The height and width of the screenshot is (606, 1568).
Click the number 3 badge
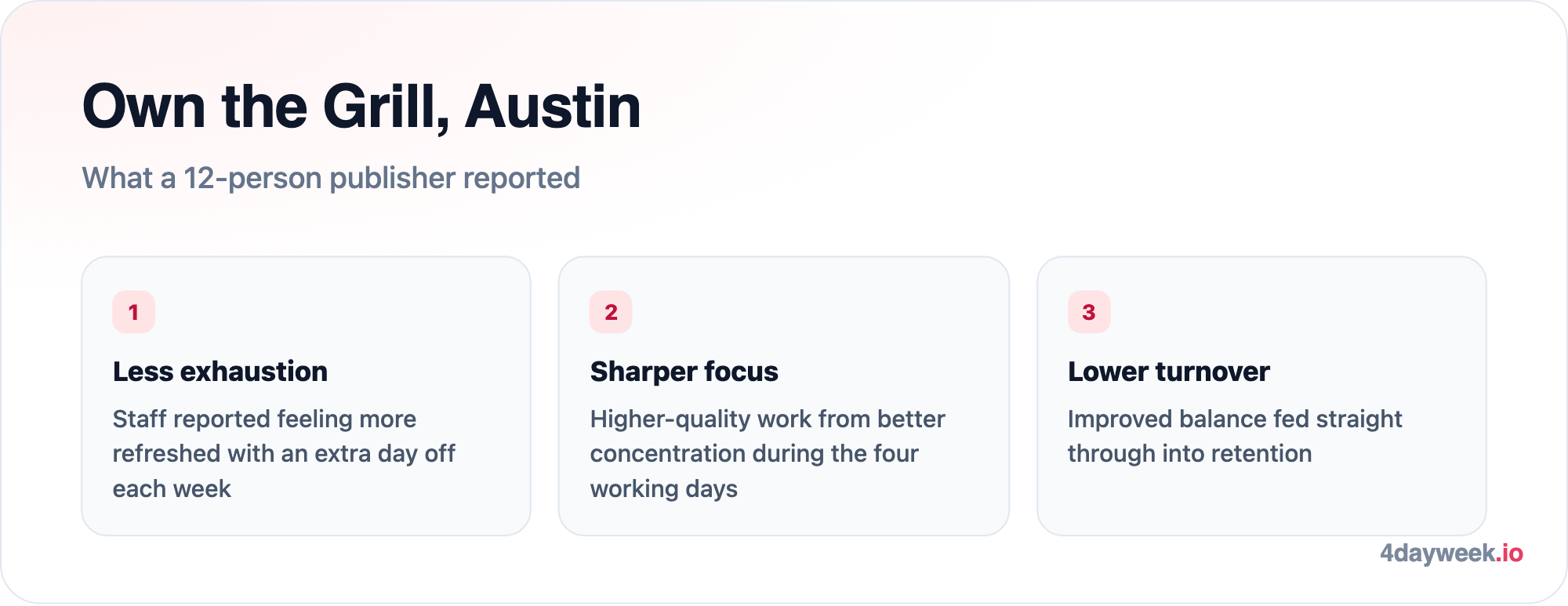click(x=1089, y=312)
